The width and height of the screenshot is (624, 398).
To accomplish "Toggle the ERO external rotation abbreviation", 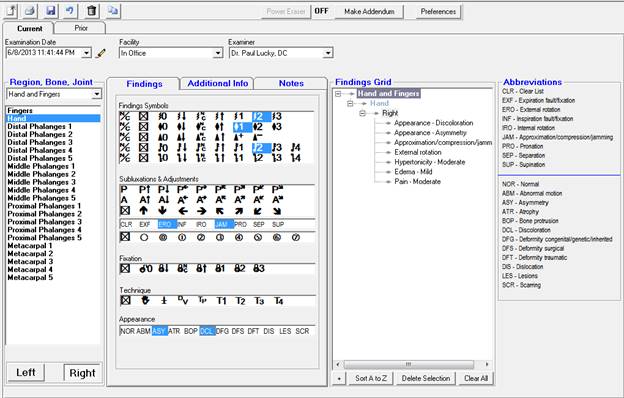I will click(167, 224).
